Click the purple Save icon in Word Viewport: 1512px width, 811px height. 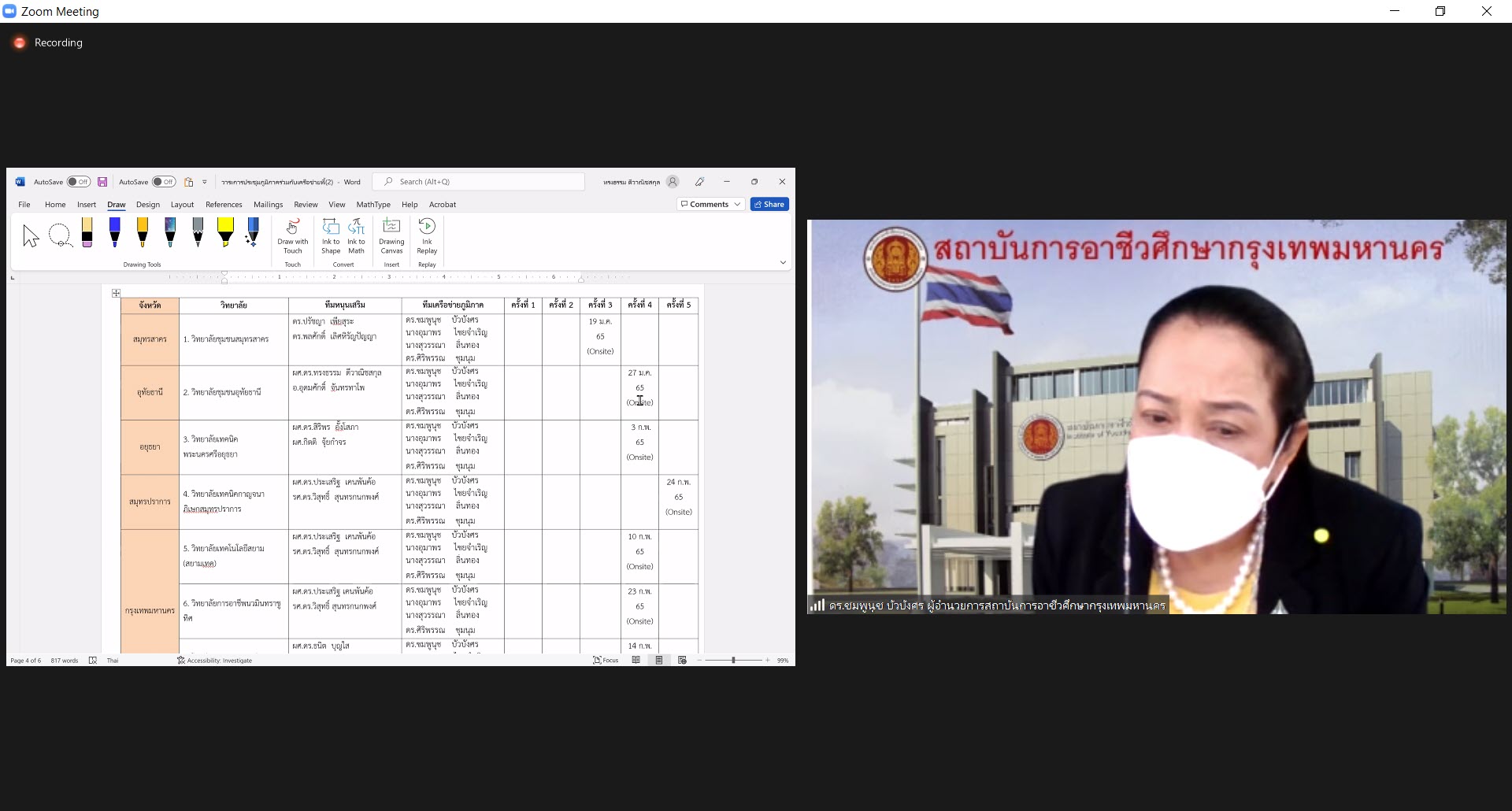tap(102, 182)
